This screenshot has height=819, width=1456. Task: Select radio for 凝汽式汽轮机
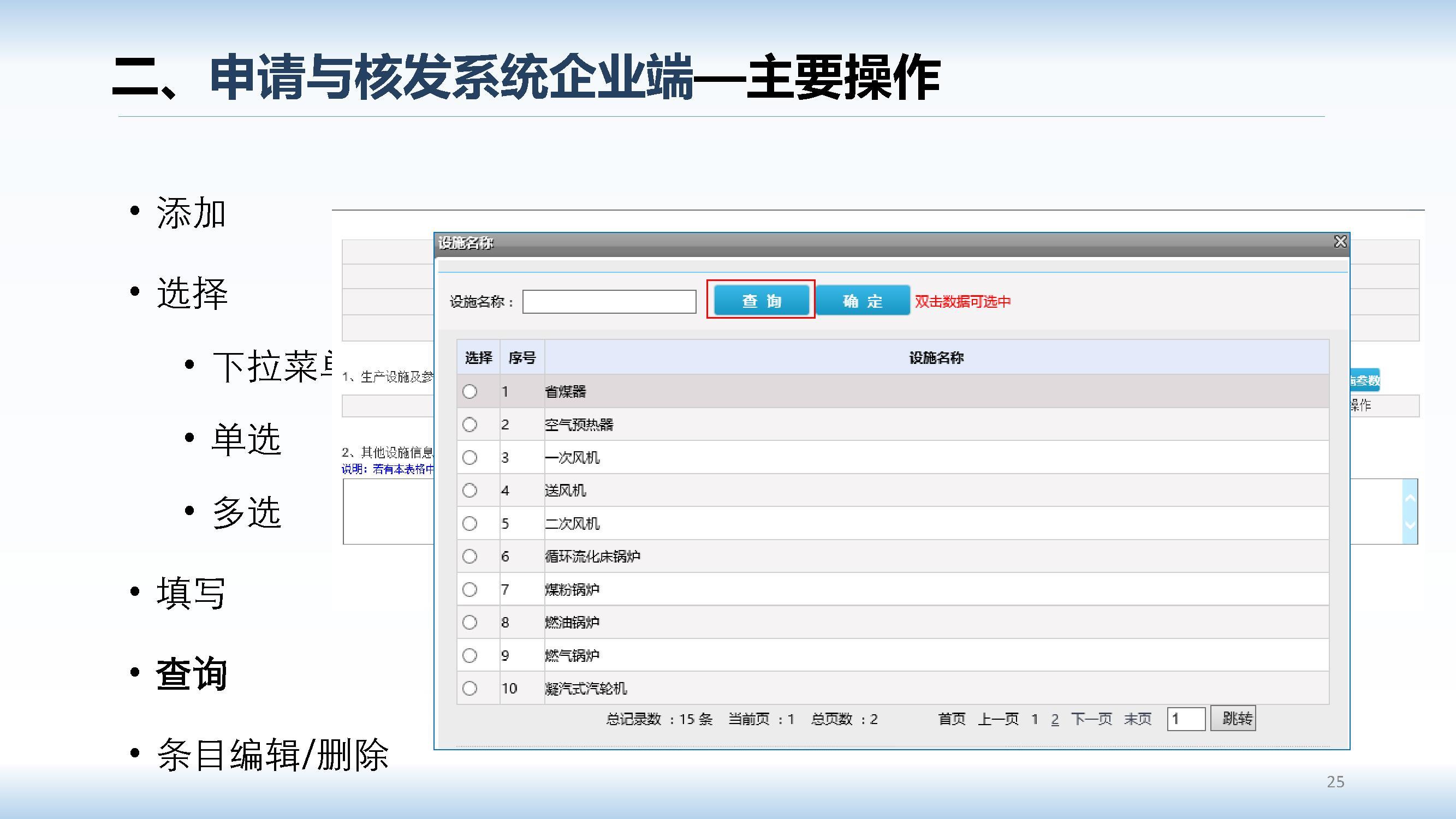point(469,688)
